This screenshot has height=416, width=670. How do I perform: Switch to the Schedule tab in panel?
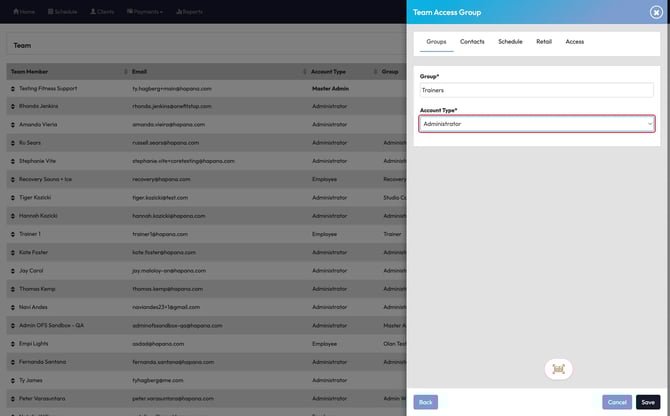(x=510, y=42)
